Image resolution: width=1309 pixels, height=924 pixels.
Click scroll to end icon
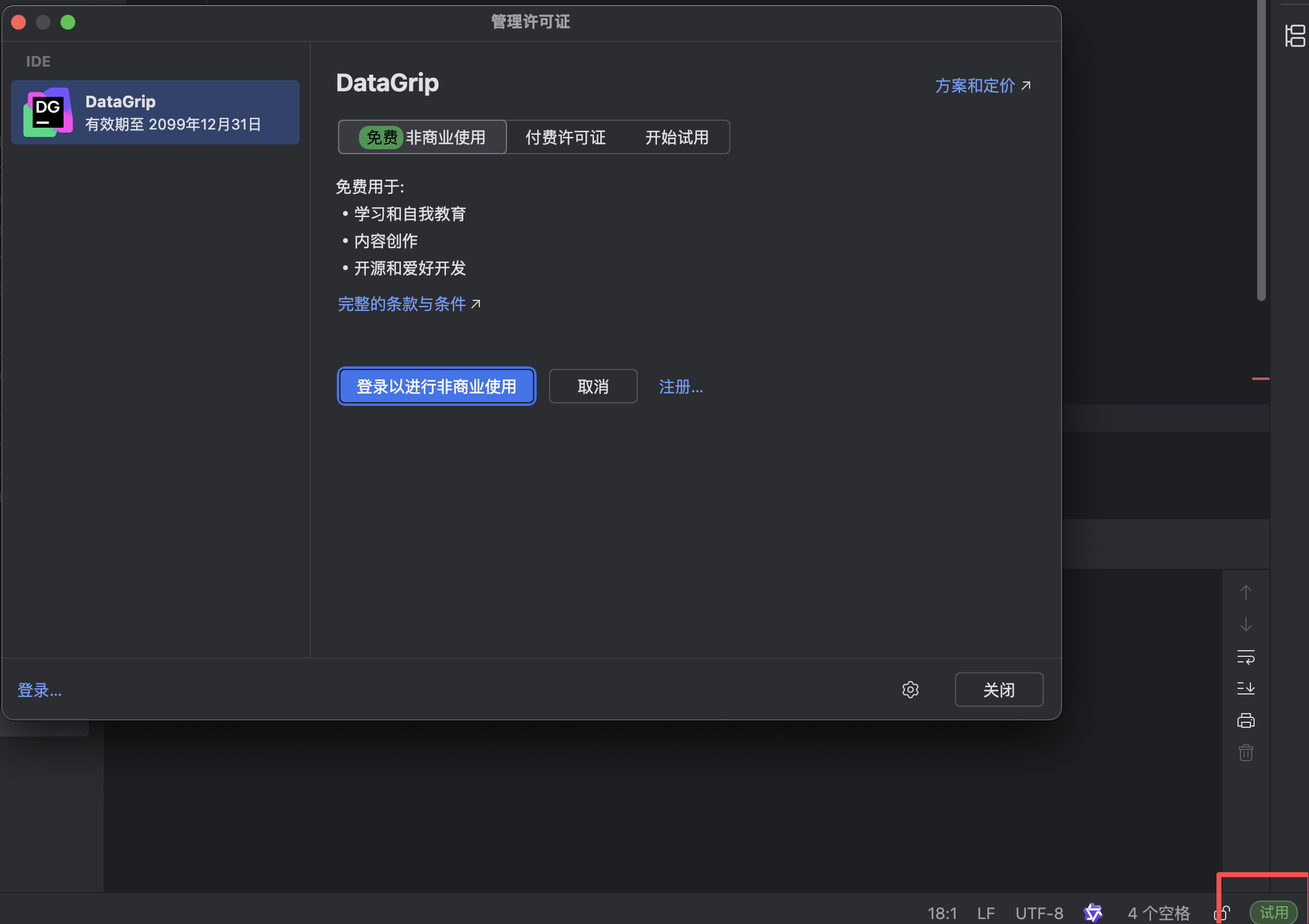pos(1245,688)
